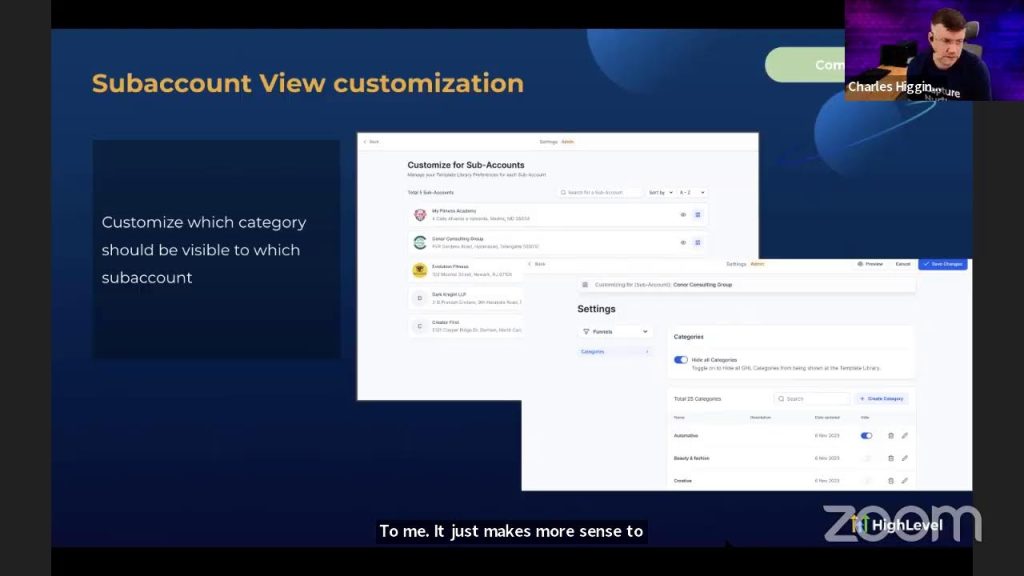1024x576 pixels.
Task: Click the Admin label in the Settings header
Action: pos(757,264)
